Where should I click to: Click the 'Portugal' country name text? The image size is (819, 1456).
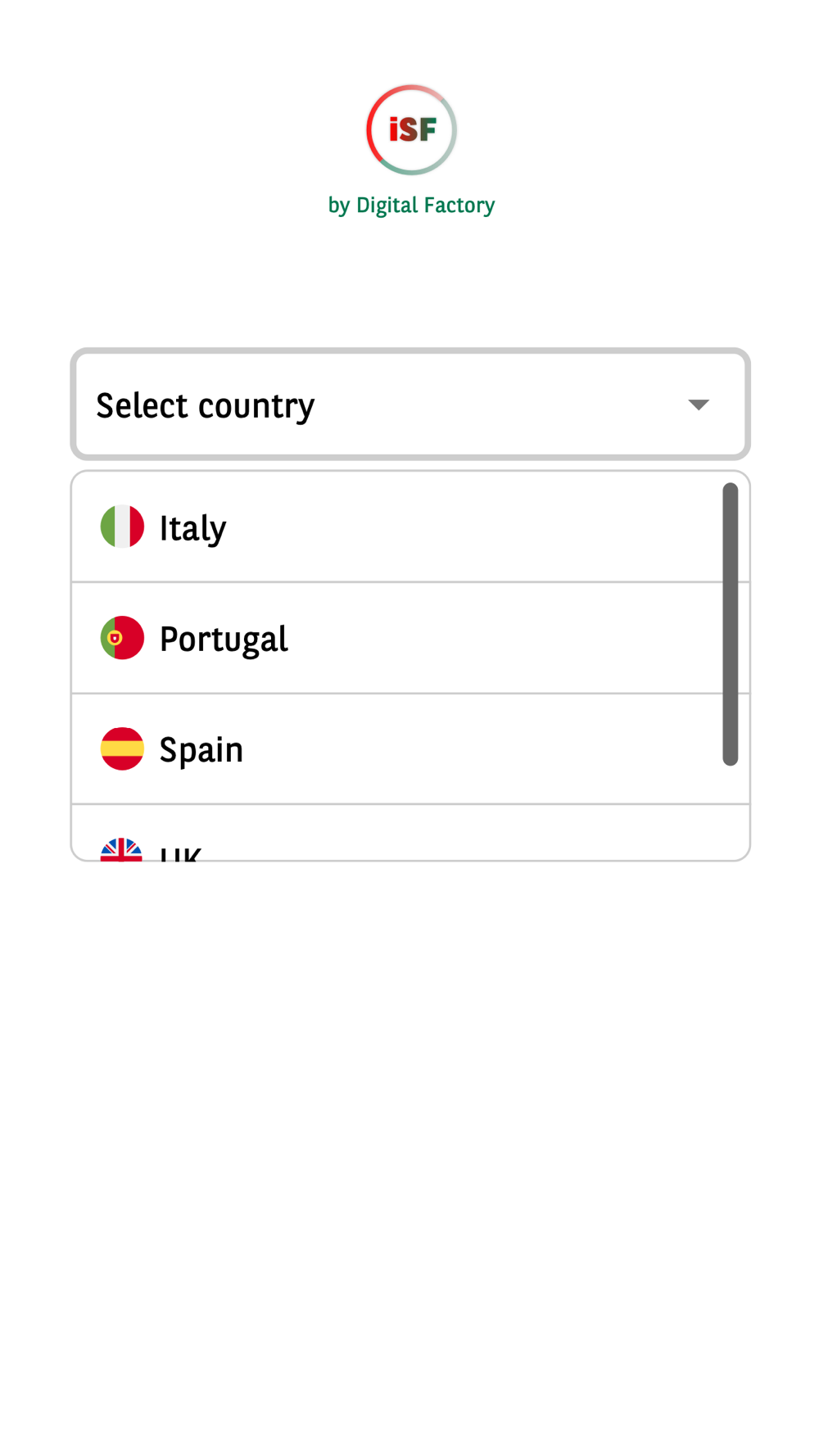pos(224,640)
